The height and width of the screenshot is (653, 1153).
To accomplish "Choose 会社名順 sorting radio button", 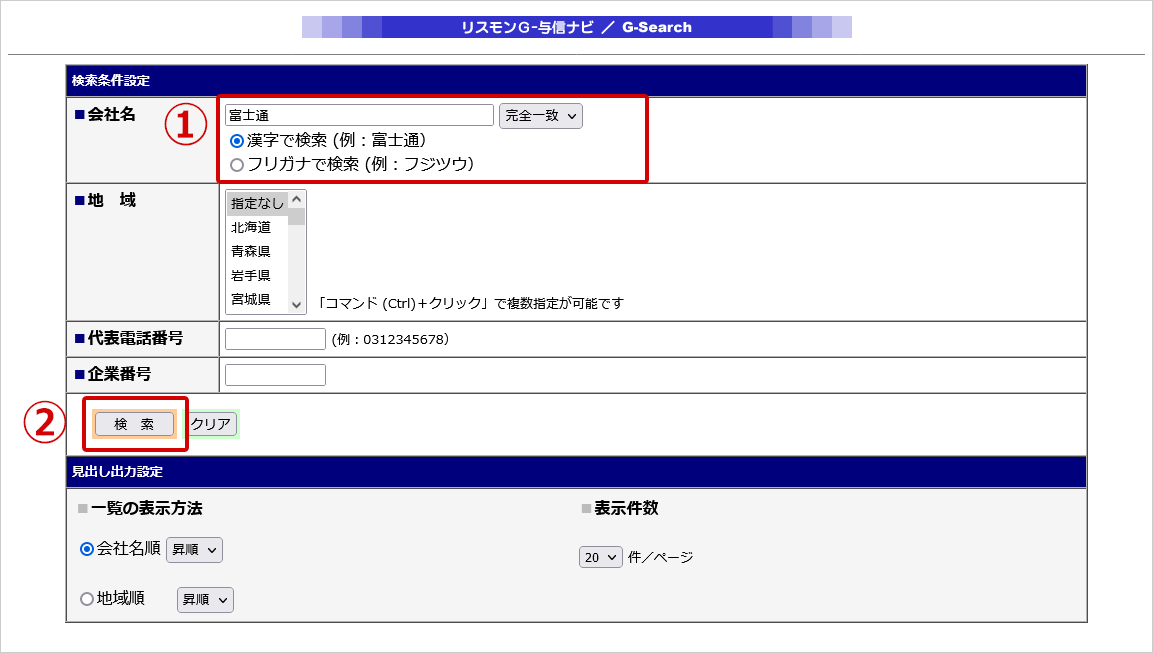I will [87, 549].
